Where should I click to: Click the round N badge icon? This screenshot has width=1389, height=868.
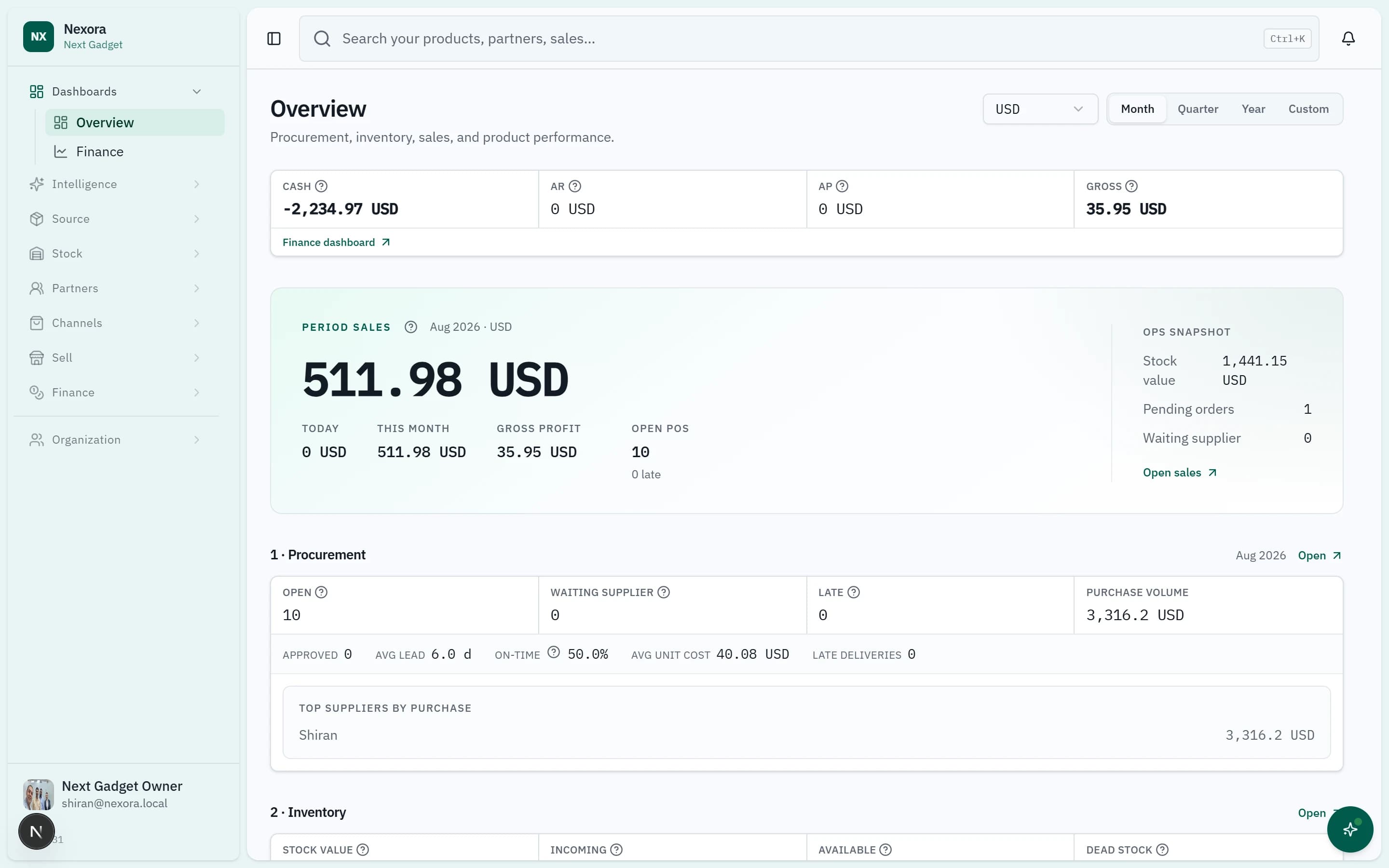pyautogui.click(x=36, y=831)
